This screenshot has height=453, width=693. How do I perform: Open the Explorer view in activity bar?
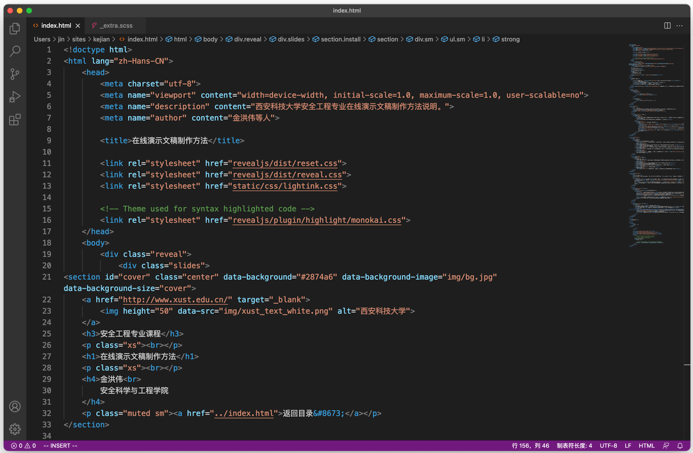coord(15,29)
